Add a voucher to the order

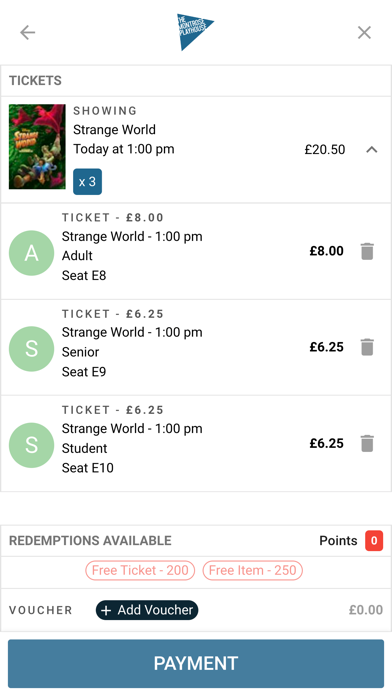147,610
